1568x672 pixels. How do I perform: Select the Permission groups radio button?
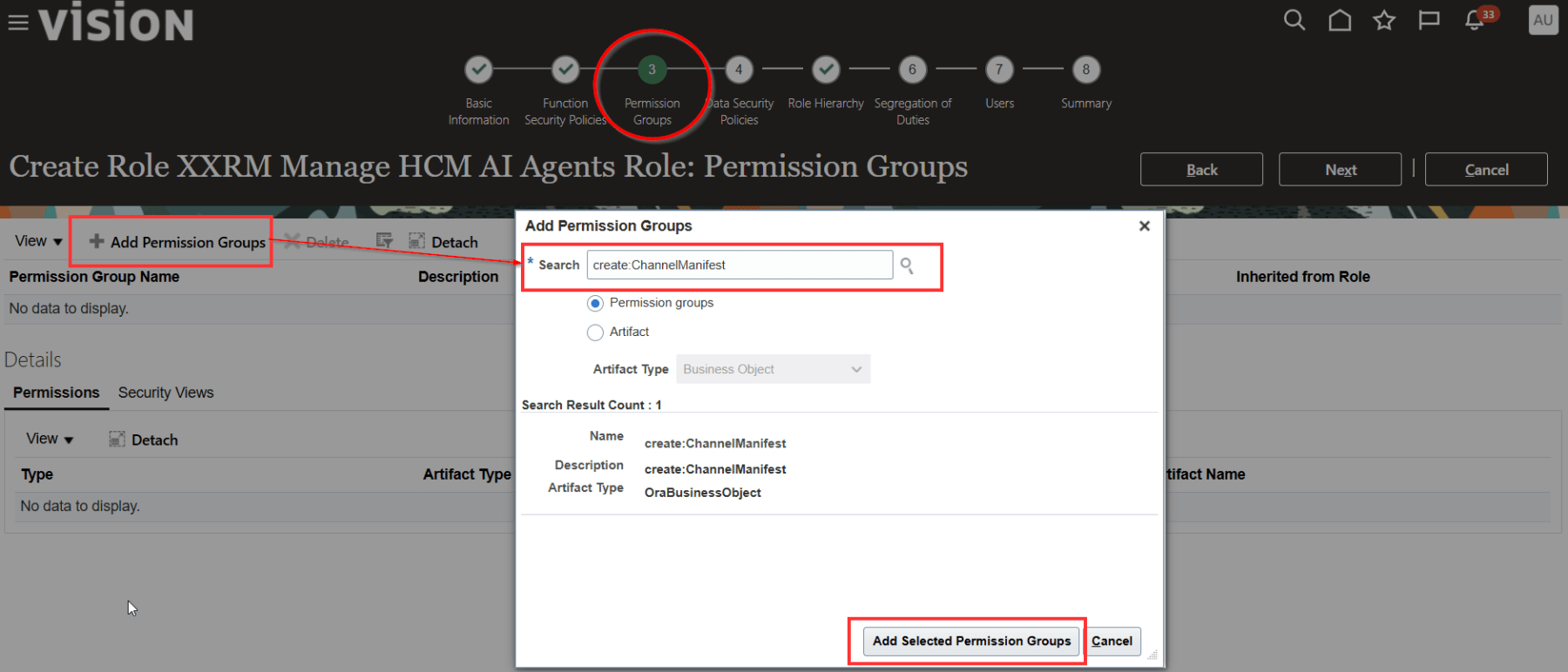(596, 304)
